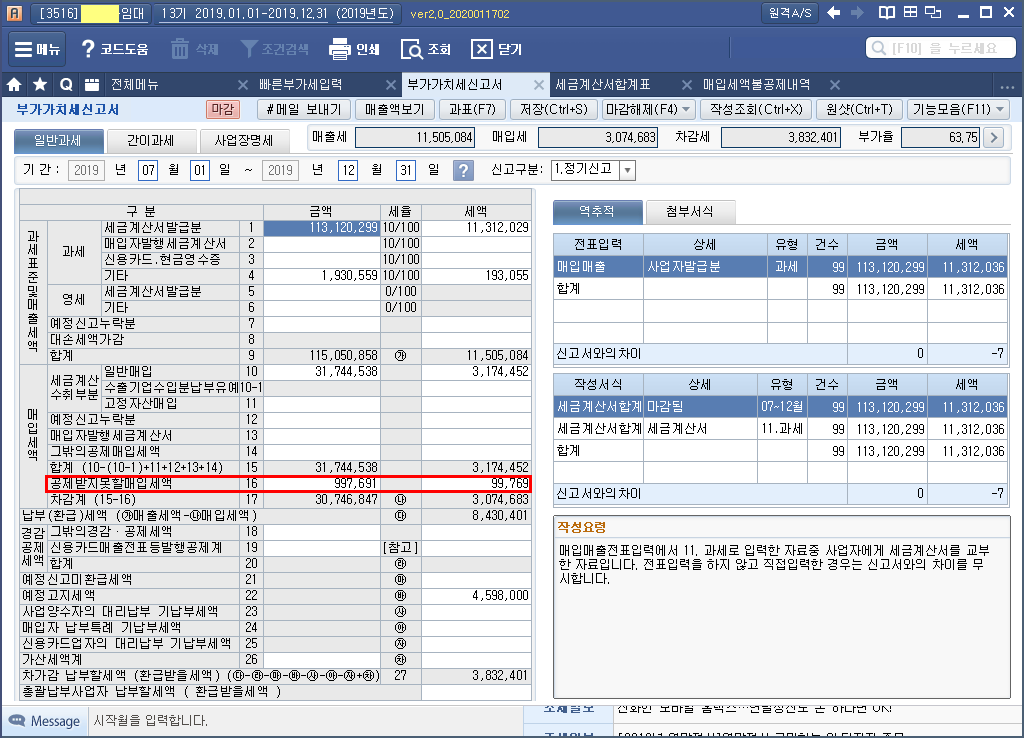
Task: Select the 사업장명세 tab
Action: pyautogui.click(x=244, y=140)
